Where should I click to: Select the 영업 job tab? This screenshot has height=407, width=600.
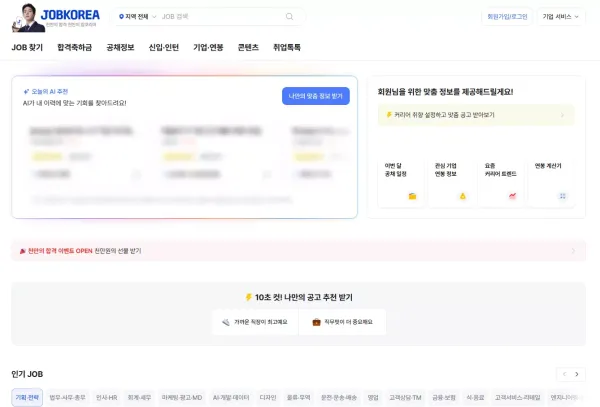click(x=373, y=397)
